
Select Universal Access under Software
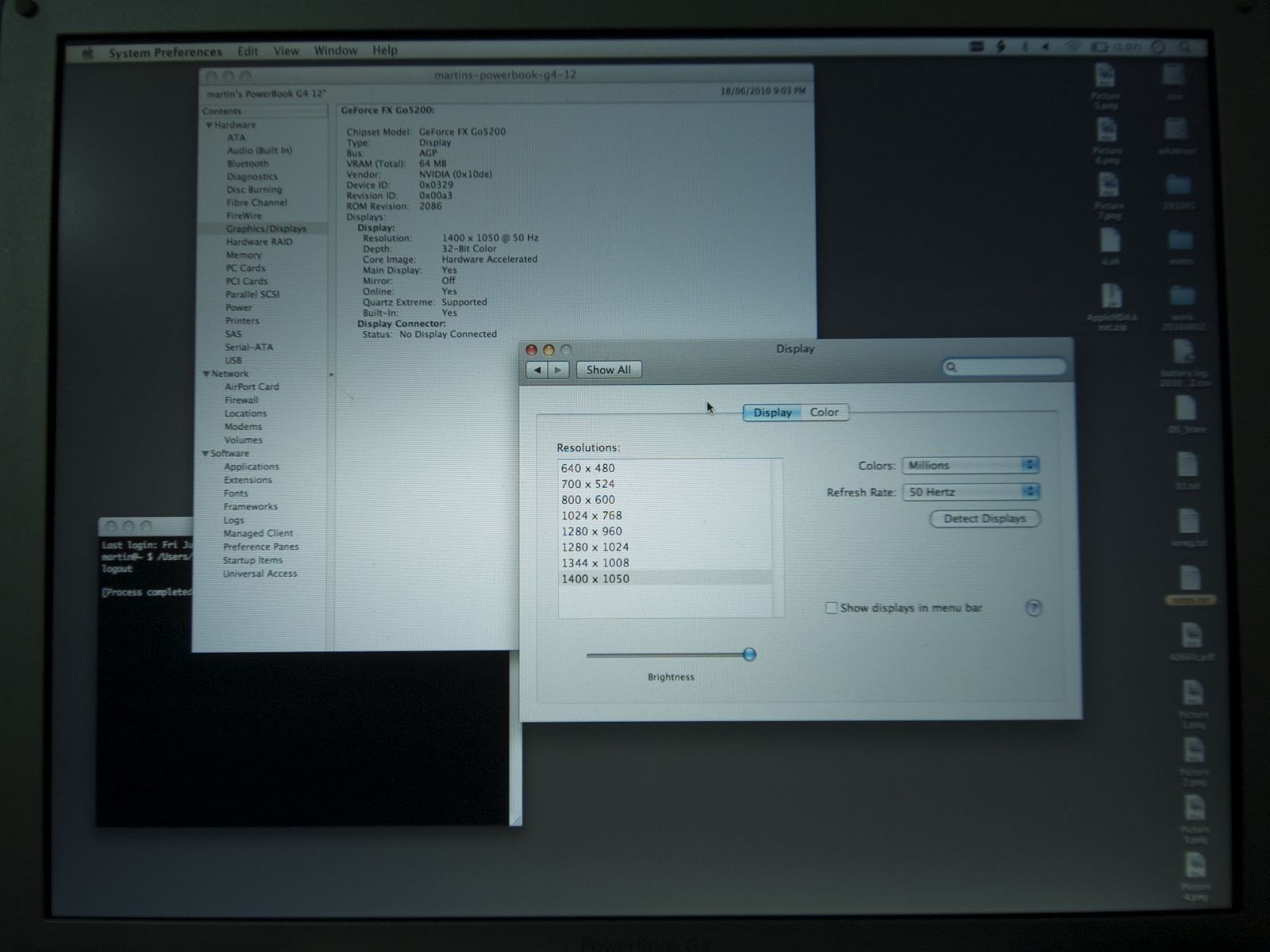(x=260, y=574)
